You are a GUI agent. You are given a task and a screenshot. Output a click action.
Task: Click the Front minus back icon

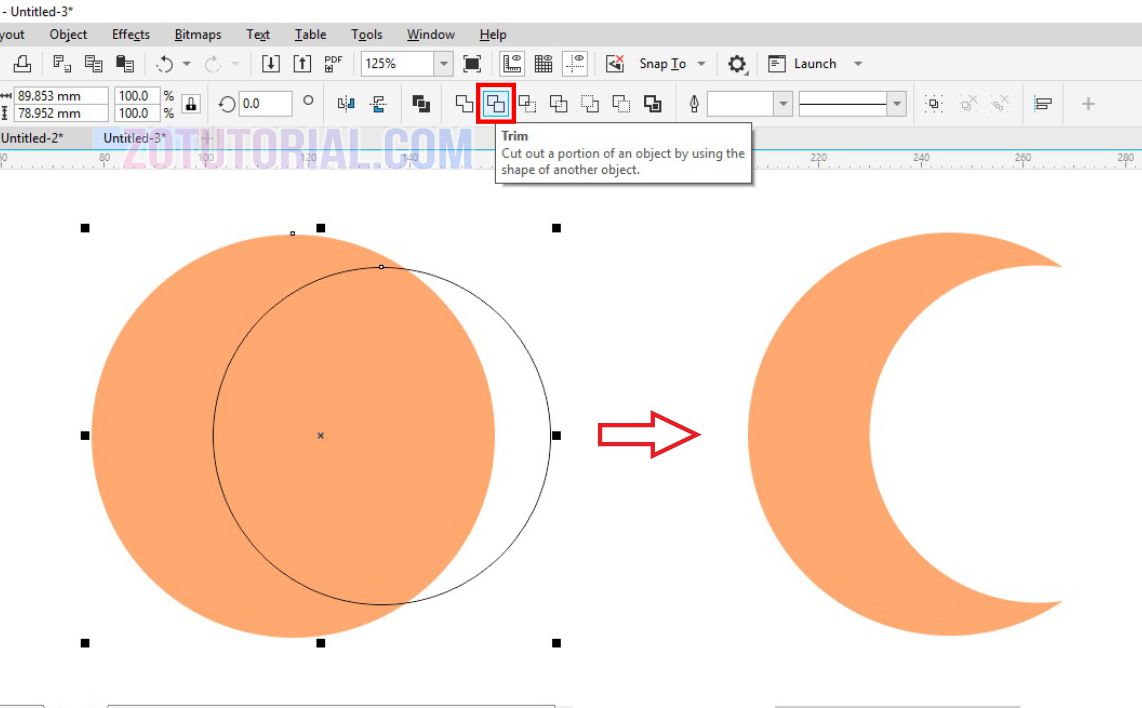[590, 104]
